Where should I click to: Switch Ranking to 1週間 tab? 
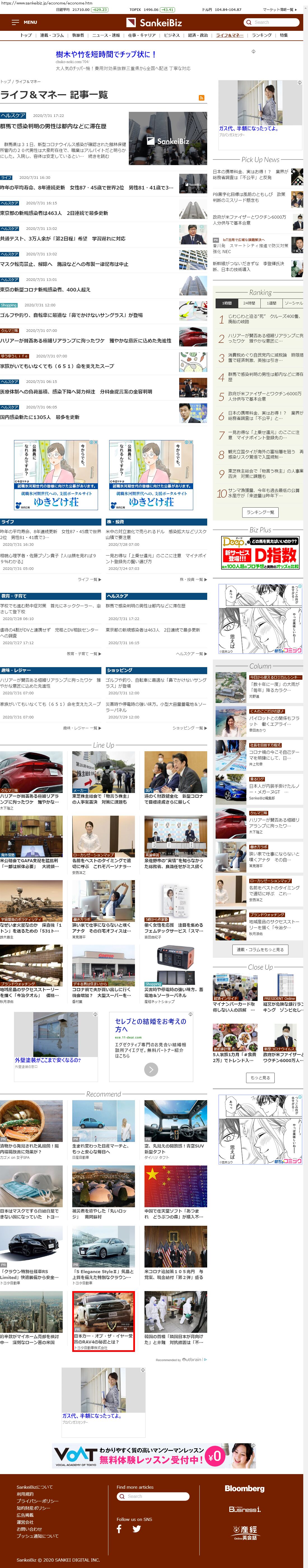[x=271, y=303]
